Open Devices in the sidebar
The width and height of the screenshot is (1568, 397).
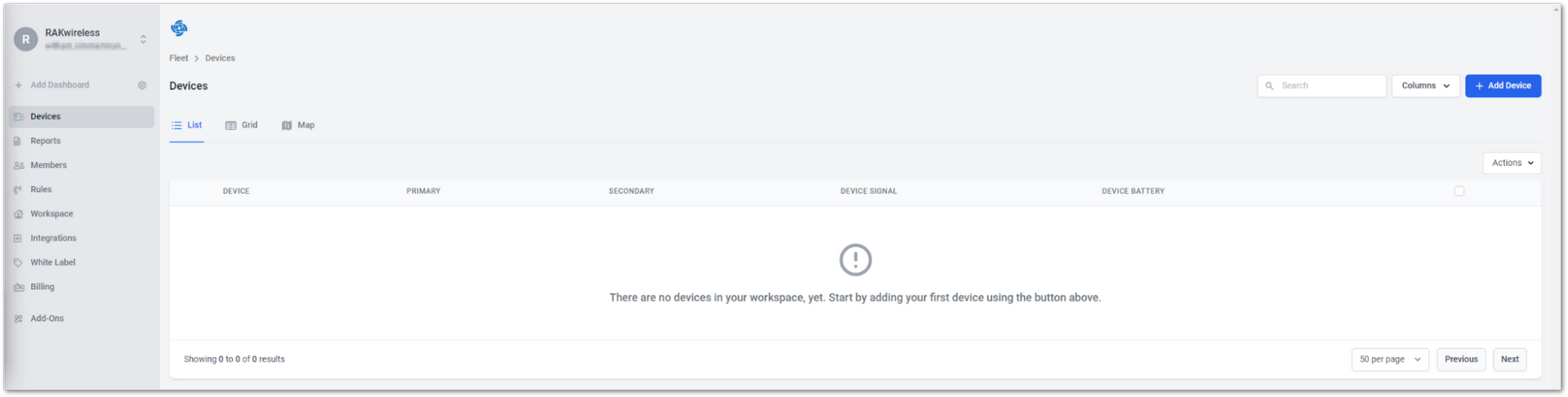(82, 117)
